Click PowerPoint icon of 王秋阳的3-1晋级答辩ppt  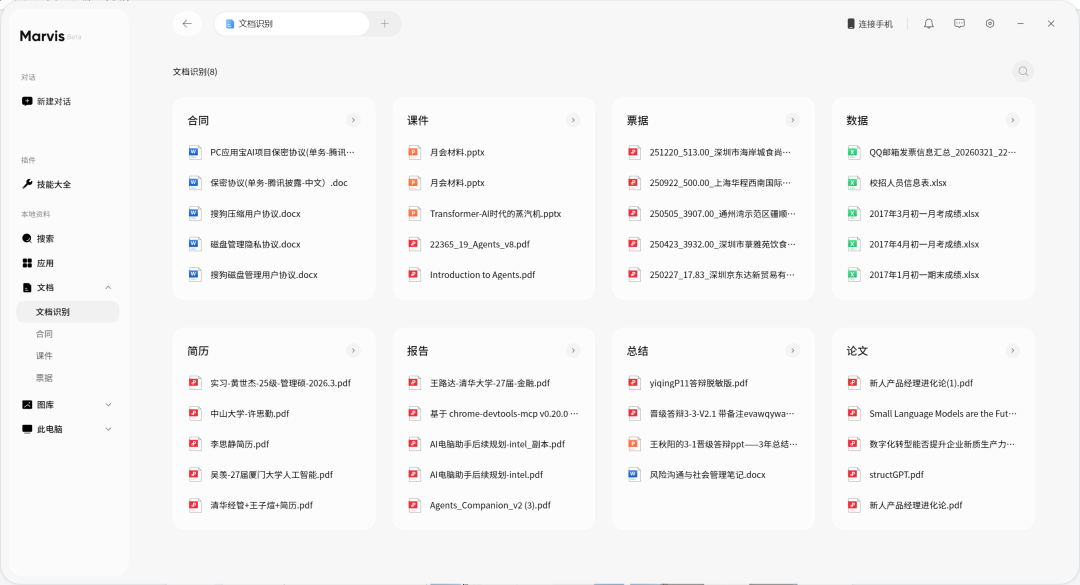[x=634, y=444]
